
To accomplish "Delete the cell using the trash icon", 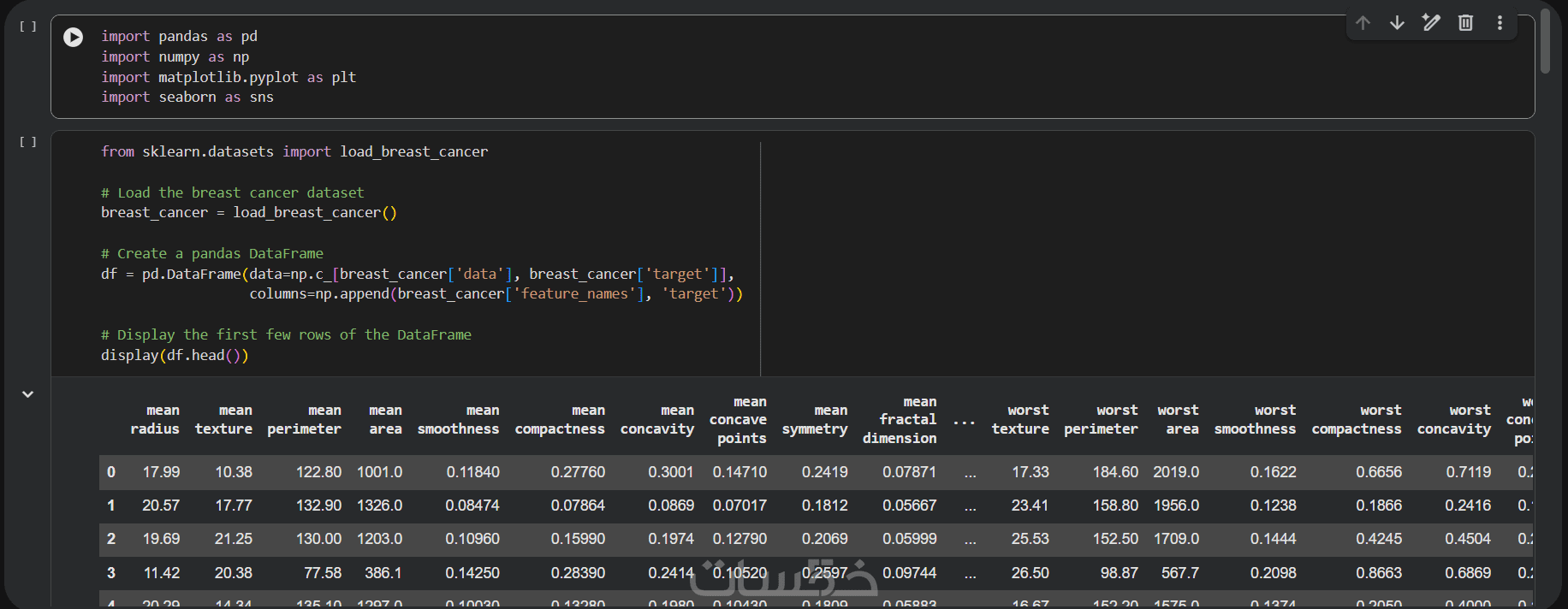I will point(1465,23).
